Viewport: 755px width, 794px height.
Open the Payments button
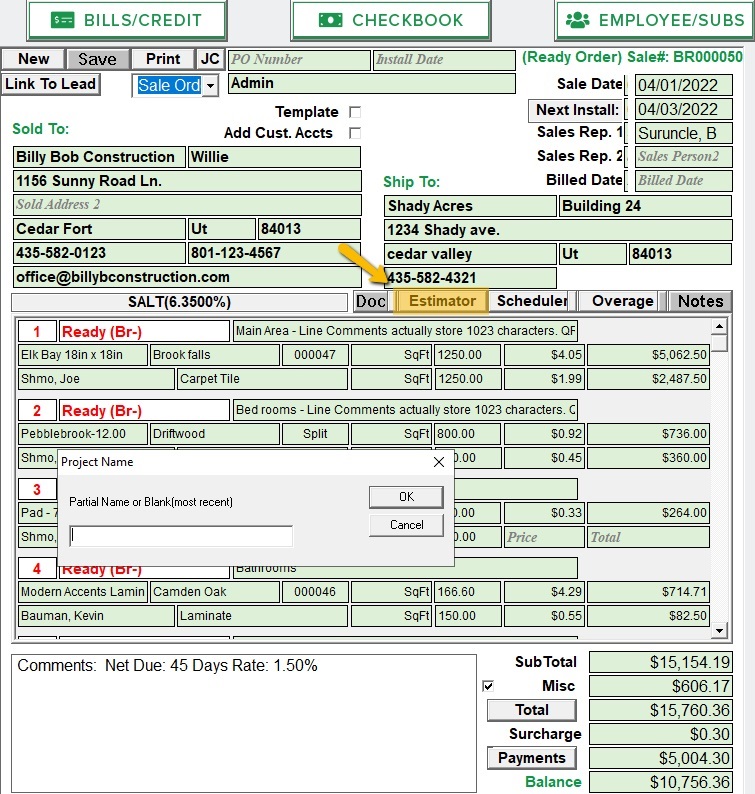[x=532, y=758]
